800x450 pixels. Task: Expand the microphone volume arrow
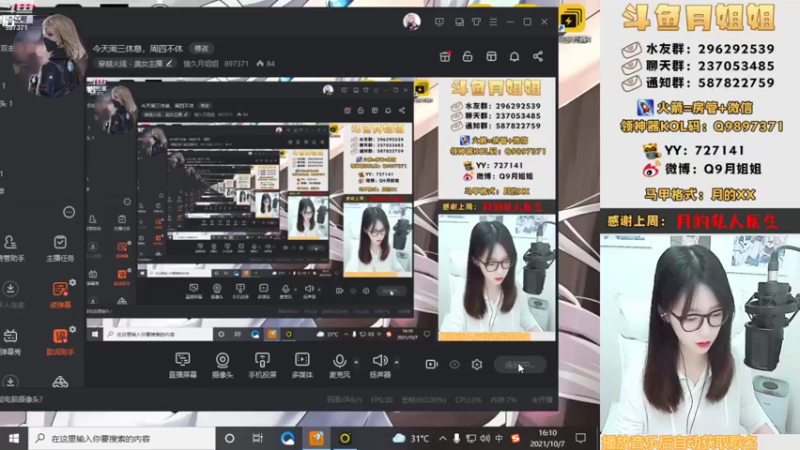coord(356,362)
